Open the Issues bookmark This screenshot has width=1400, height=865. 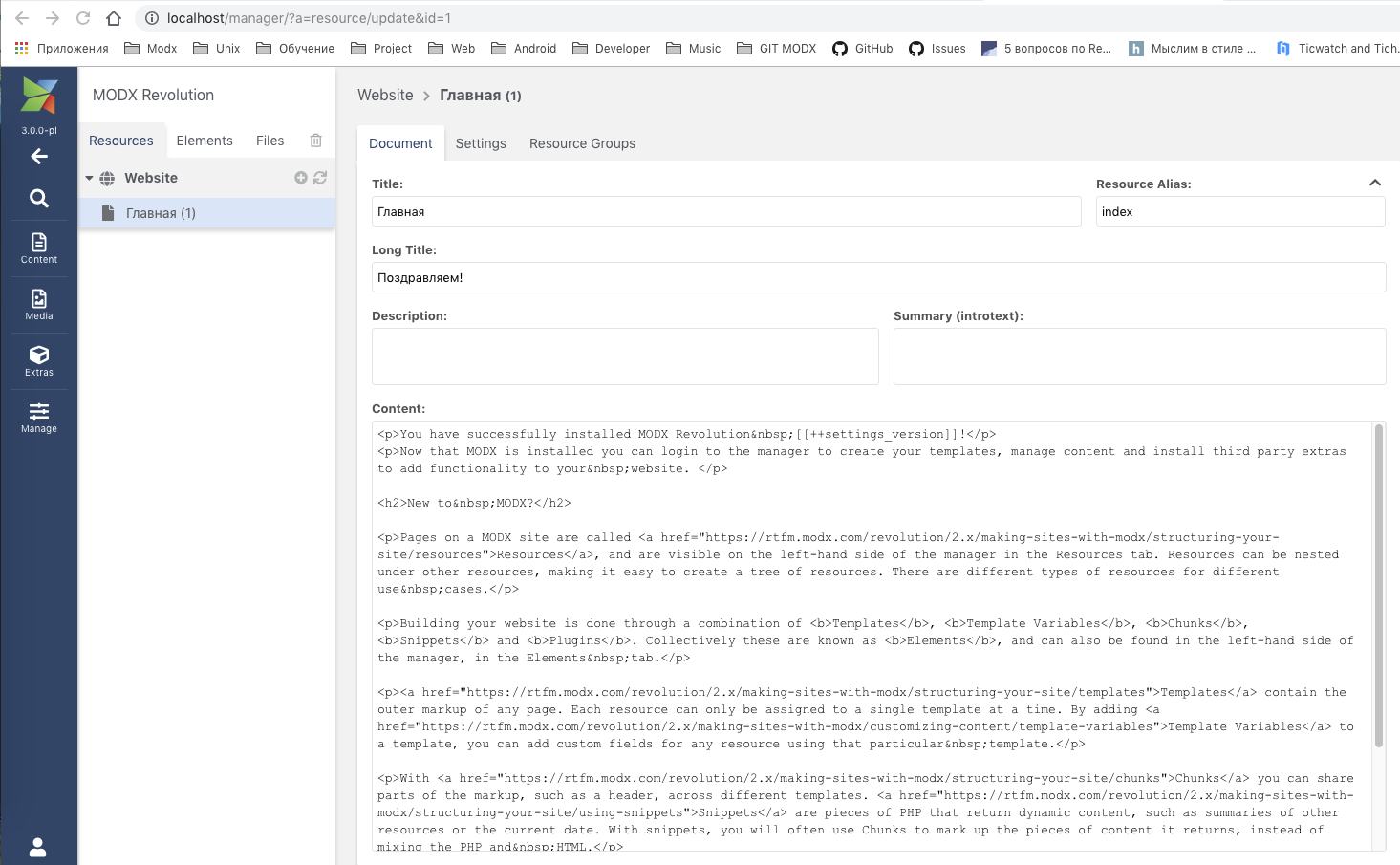pos(937,48)
